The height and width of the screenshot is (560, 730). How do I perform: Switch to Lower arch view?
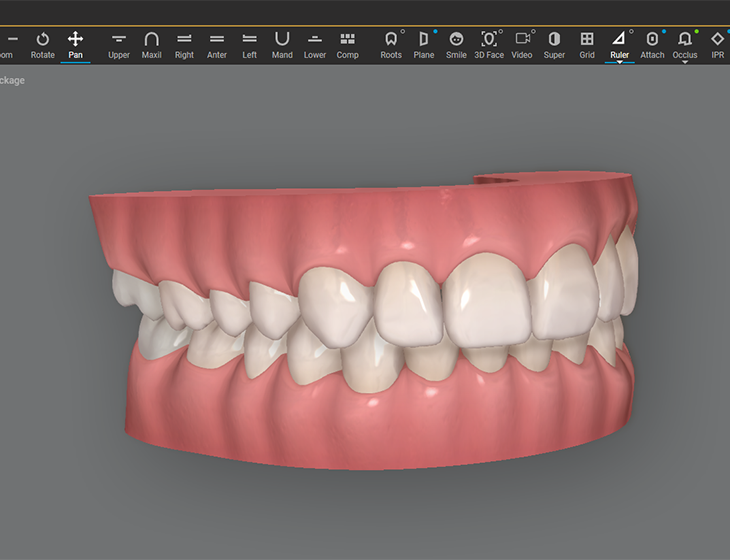315,44
